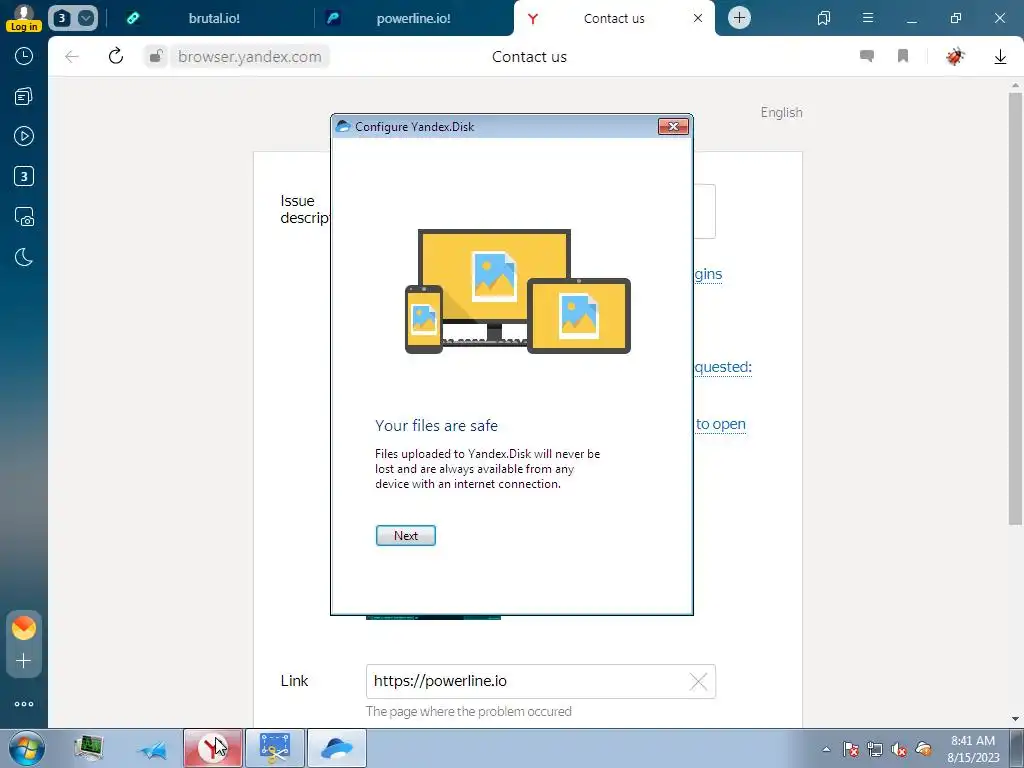Take a screenshot with sidebar camera icon

(24, 217)
